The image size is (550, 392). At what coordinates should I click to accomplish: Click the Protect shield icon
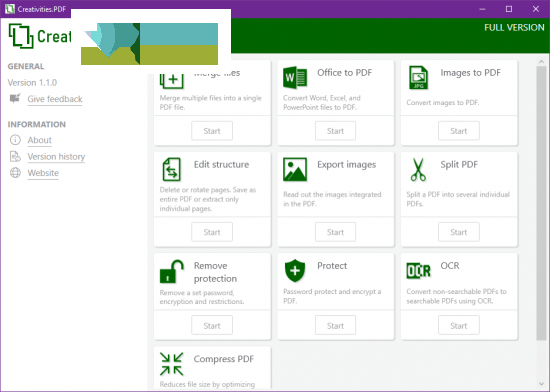pos(295,270)
